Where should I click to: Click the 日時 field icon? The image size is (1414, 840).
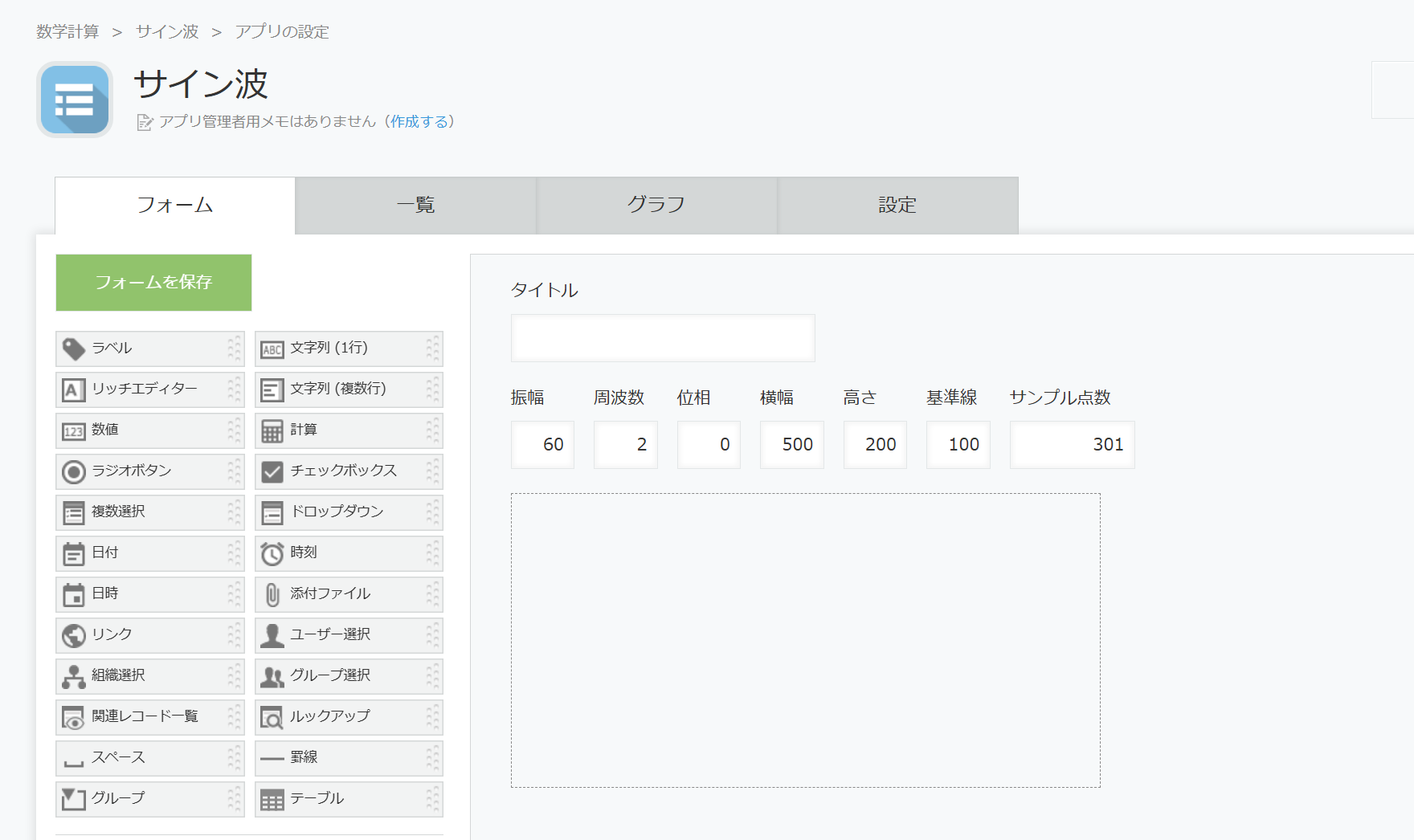tap(74, 595)
